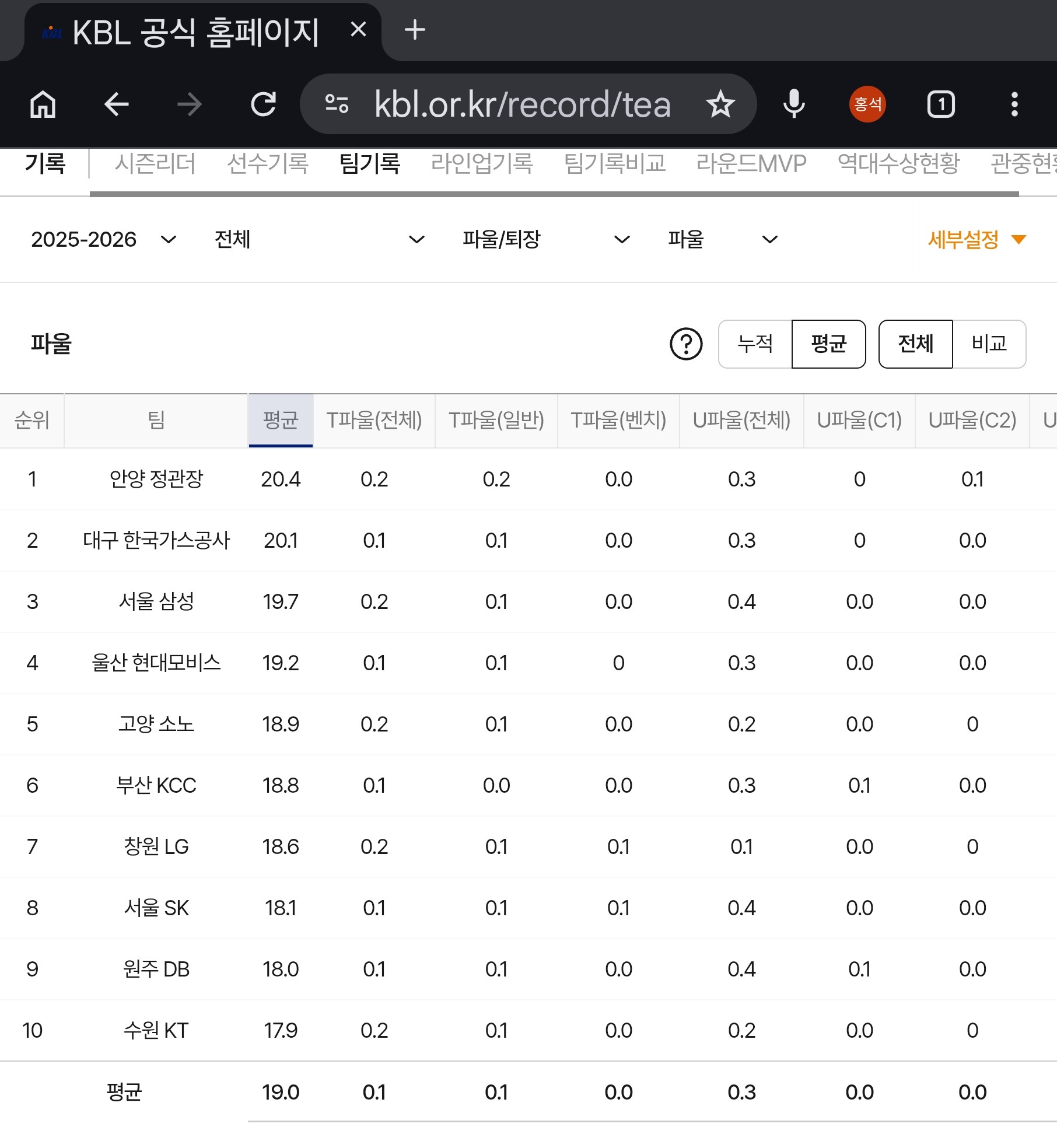Select the 팀기록 tab
1057x1148 pixels.
370,163
